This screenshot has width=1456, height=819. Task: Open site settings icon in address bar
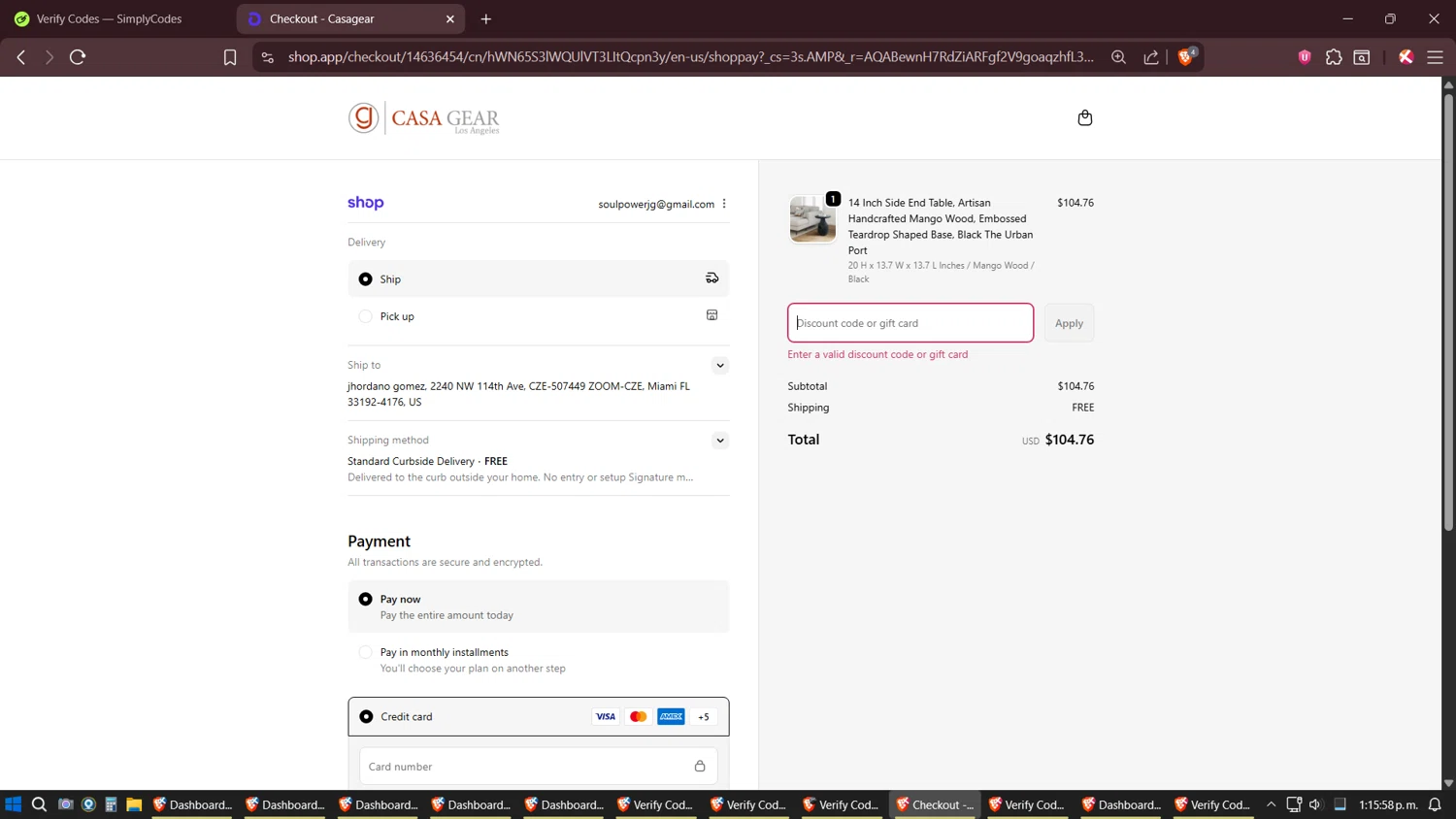pos(268,57)
